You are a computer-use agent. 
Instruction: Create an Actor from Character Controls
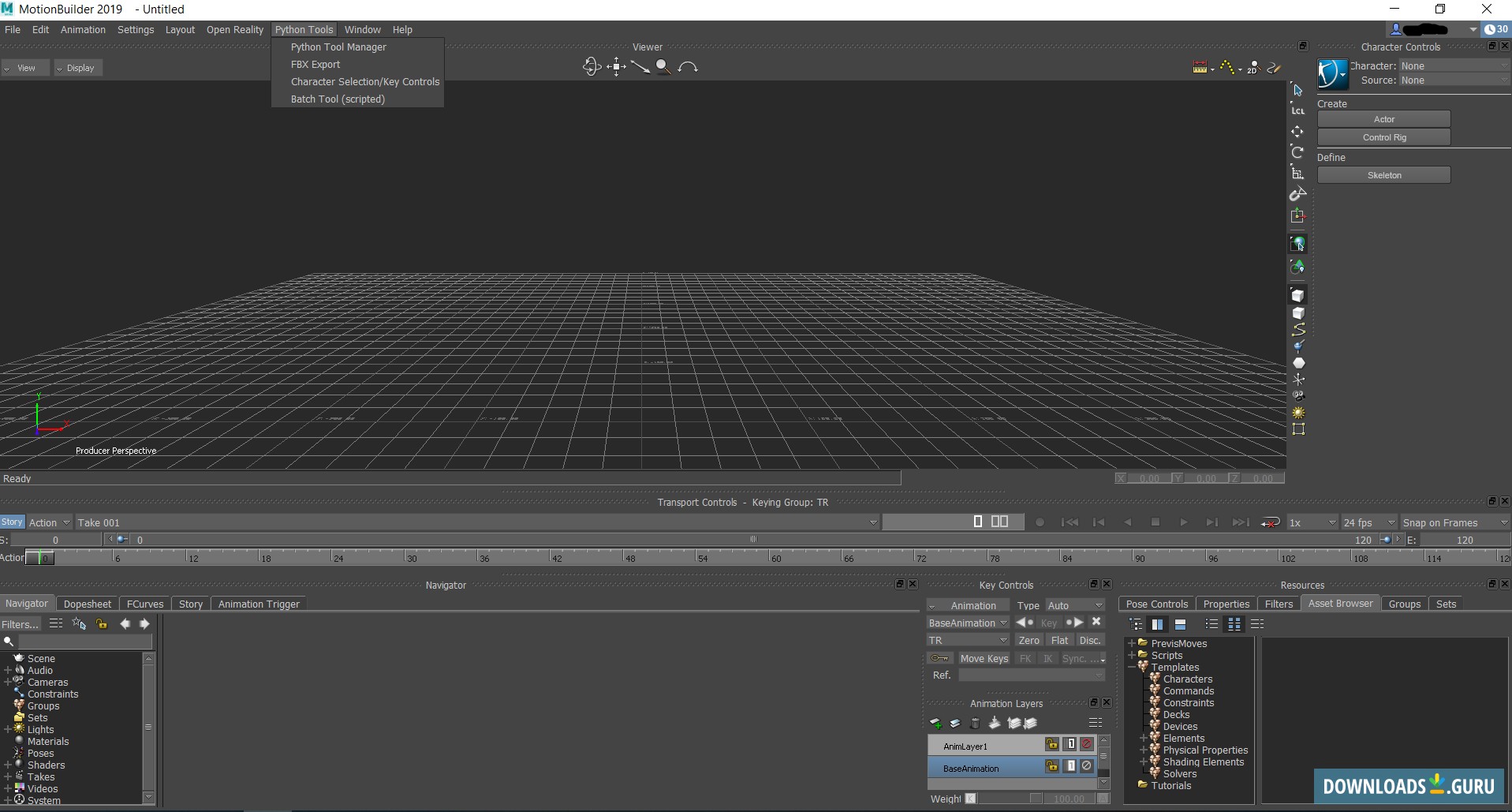(1383, 118)
